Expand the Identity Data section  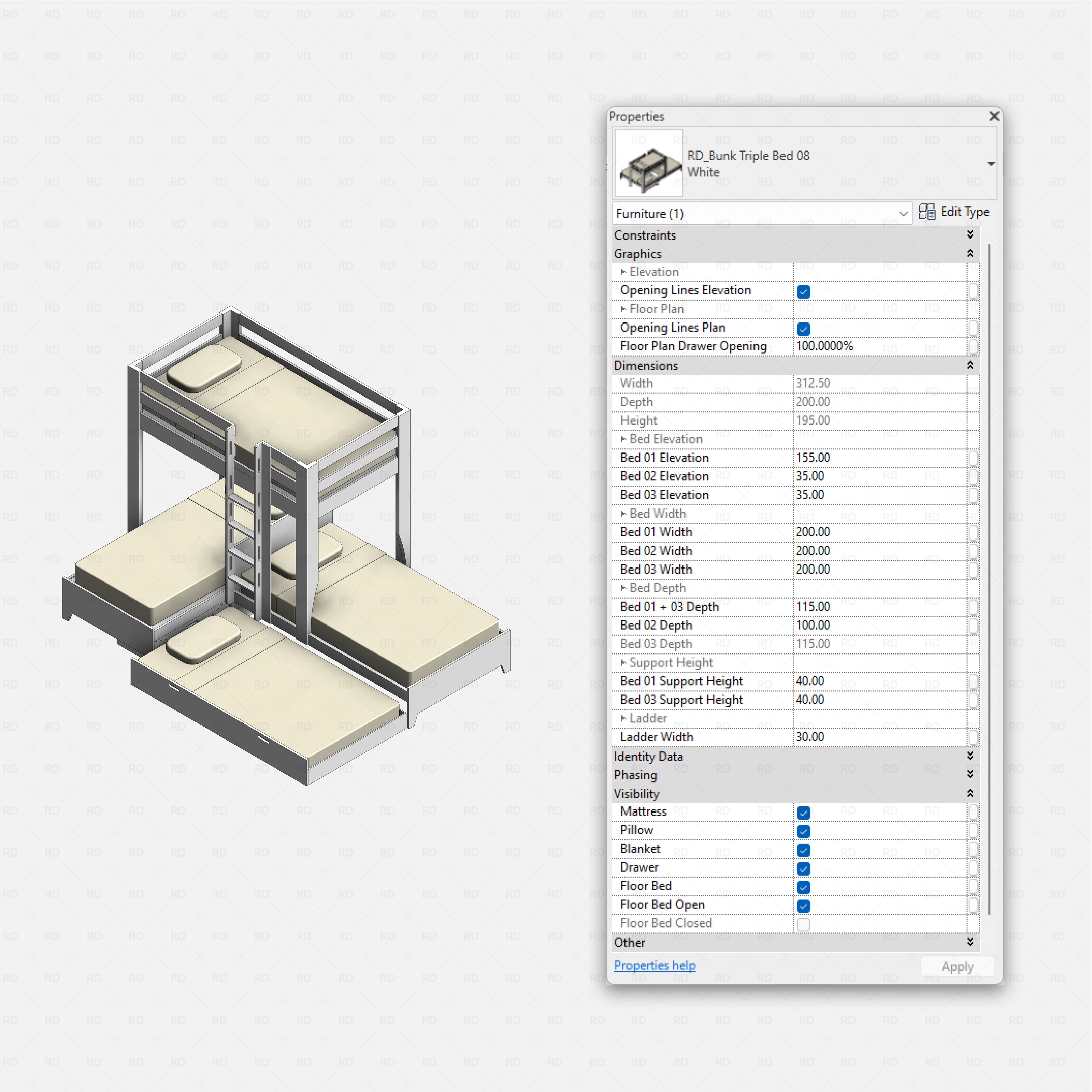pos(970,756)
